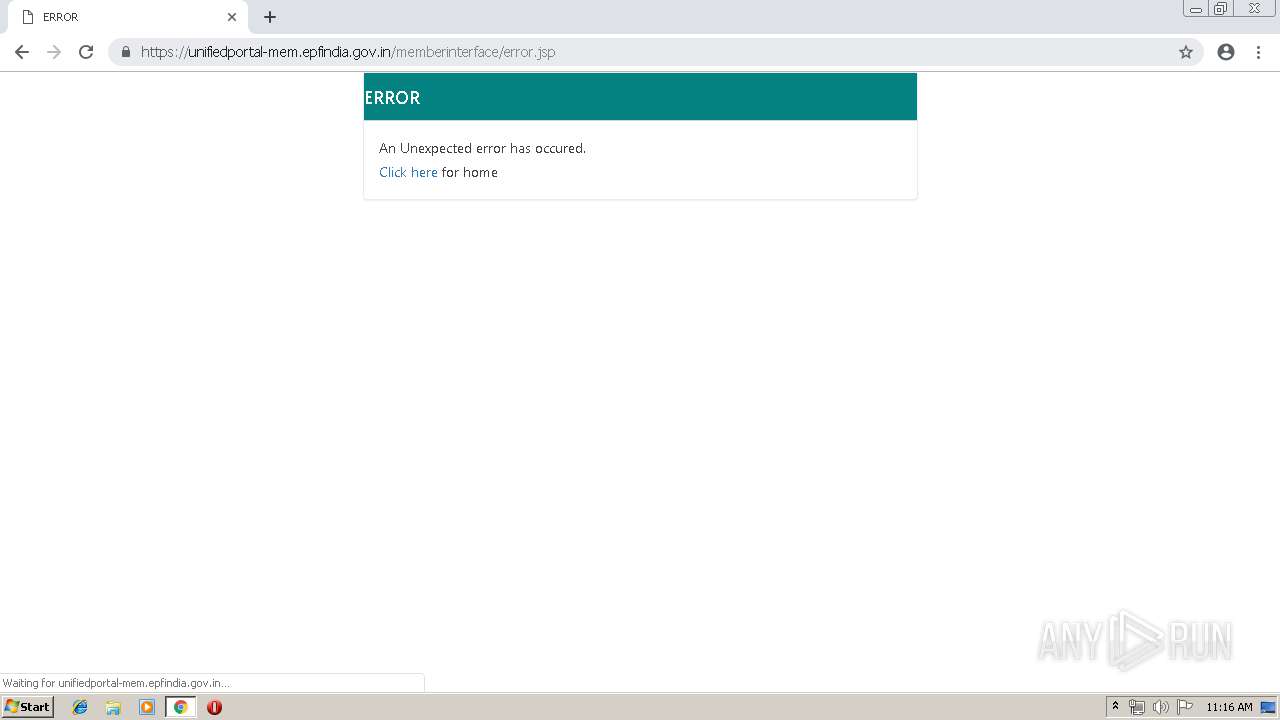Click the forward navigation arrow
Image resolution: width=1280 pixels, height=720 pixels.
(54, 52)
